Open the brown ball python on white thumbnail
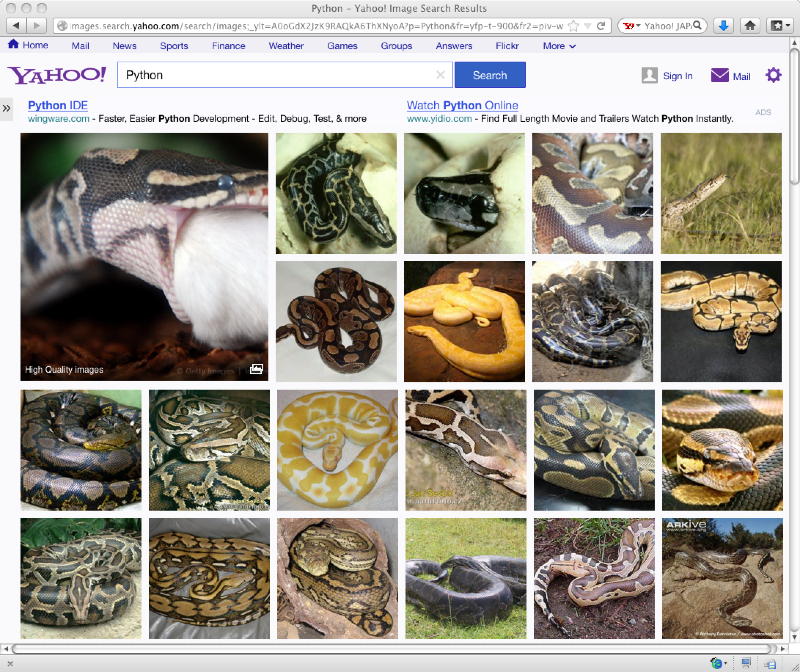 [336, 321]
